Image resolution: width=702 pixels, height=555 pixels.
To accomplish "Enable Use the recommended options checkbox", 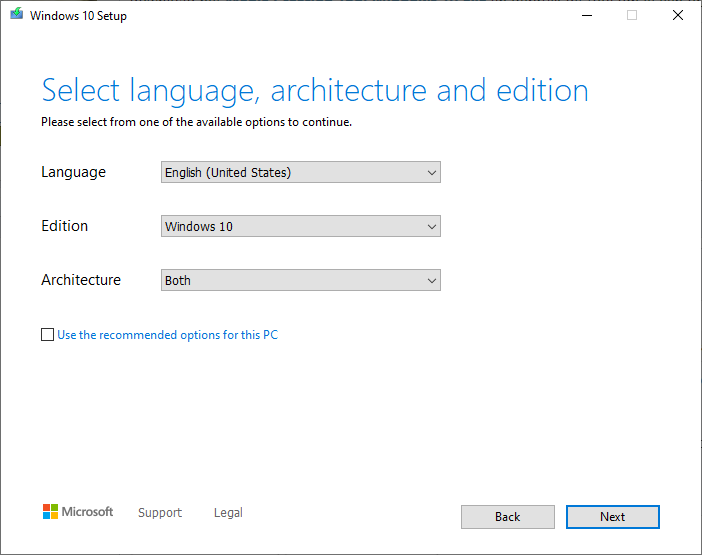I will click(47, 335).
